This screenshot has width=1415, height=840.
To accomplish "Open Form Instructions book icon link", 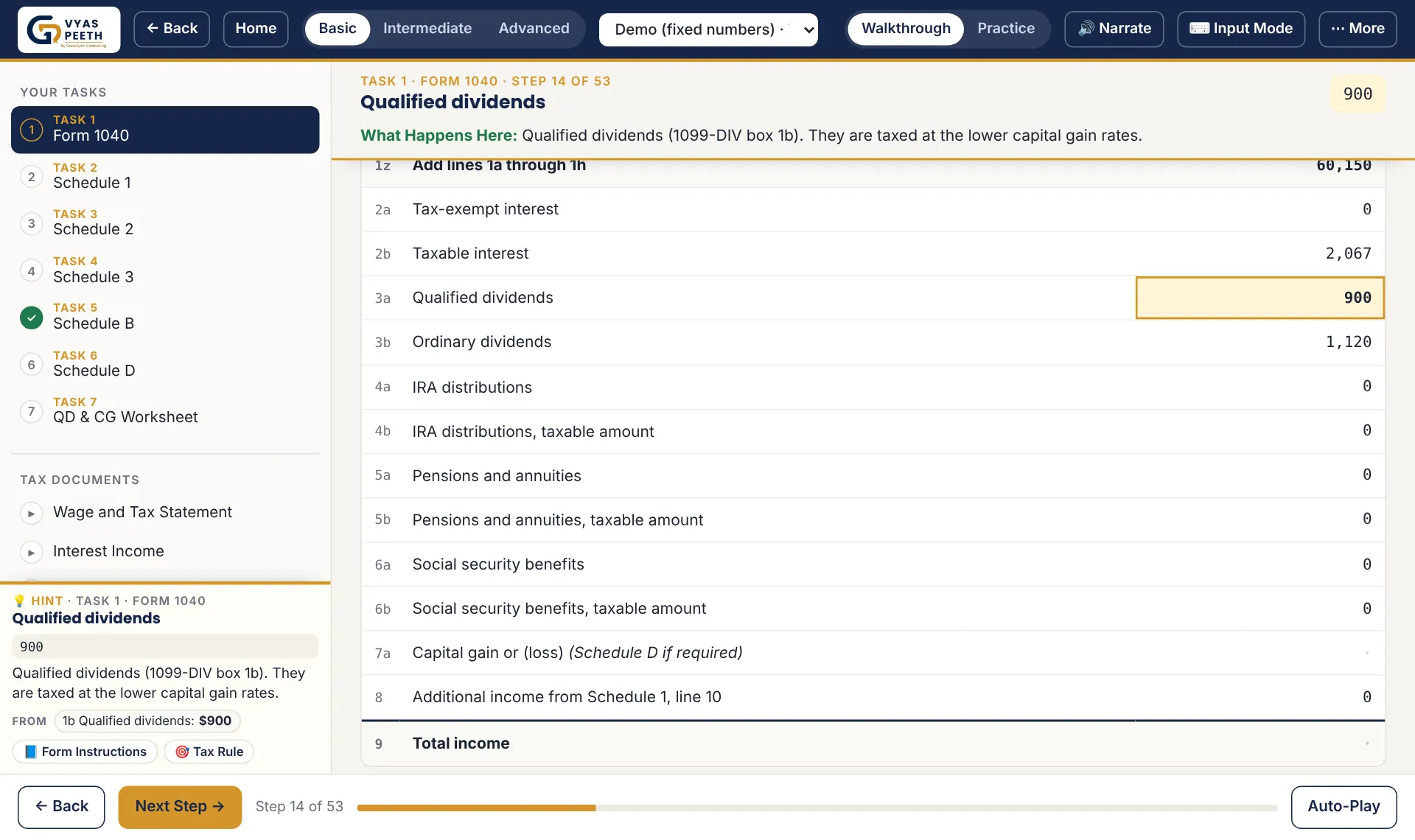I will [x=85, y=752].
